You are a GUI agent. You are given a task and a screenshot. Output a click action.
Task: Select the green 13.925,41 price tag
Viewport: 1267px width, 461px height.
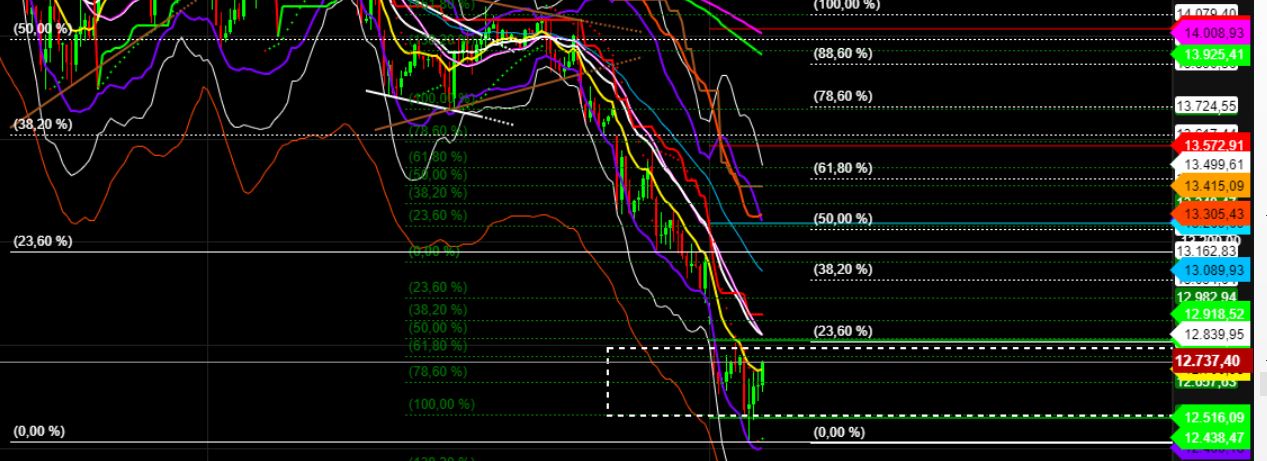pos(1209,54)
